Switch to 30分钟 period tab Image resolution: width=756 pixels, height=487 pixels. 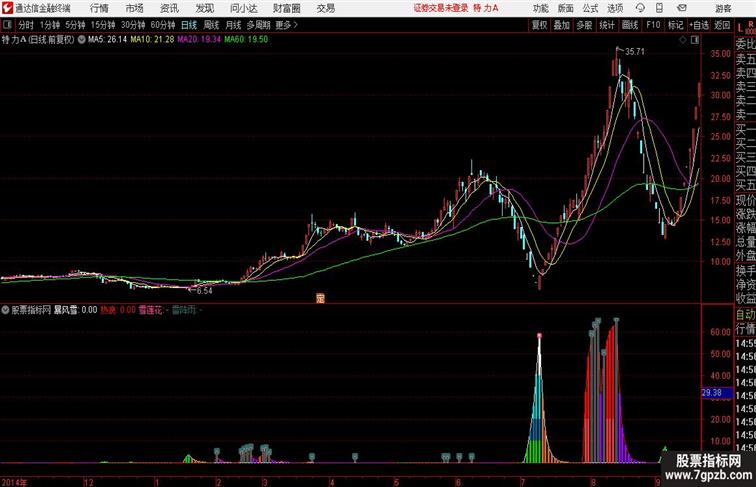pyautogui.click(x=133, y=25)
